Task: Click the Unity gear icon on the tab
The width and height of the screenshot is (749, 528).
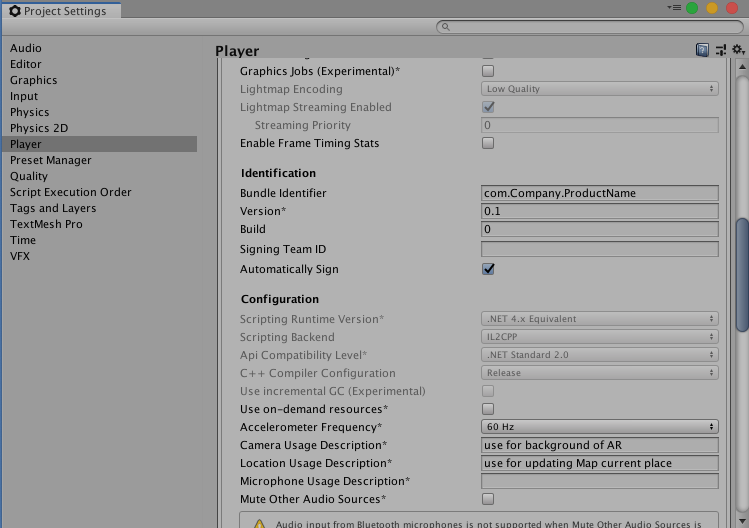Action: tap(14, 11)
